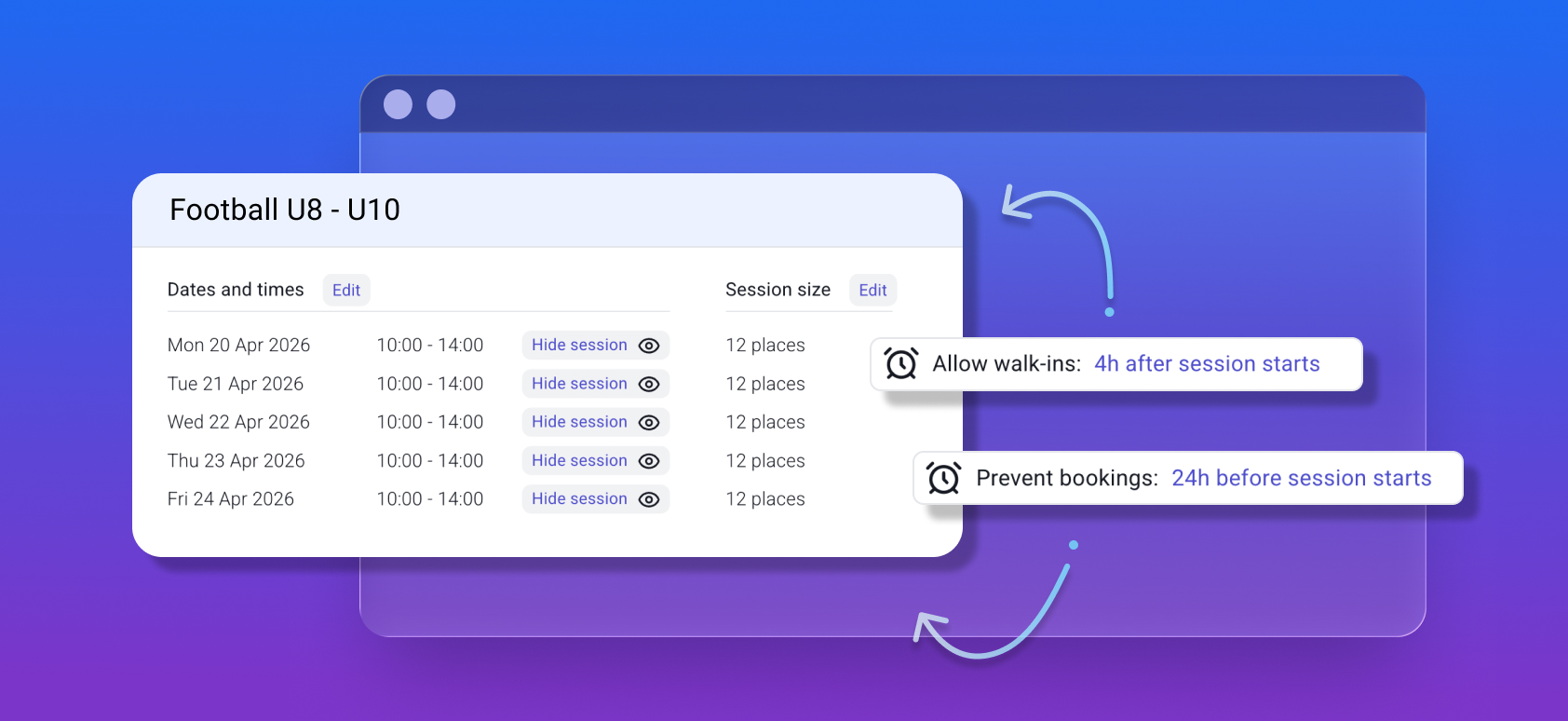
Task: Edit the Dates and times section
Action: pos(346,290)
